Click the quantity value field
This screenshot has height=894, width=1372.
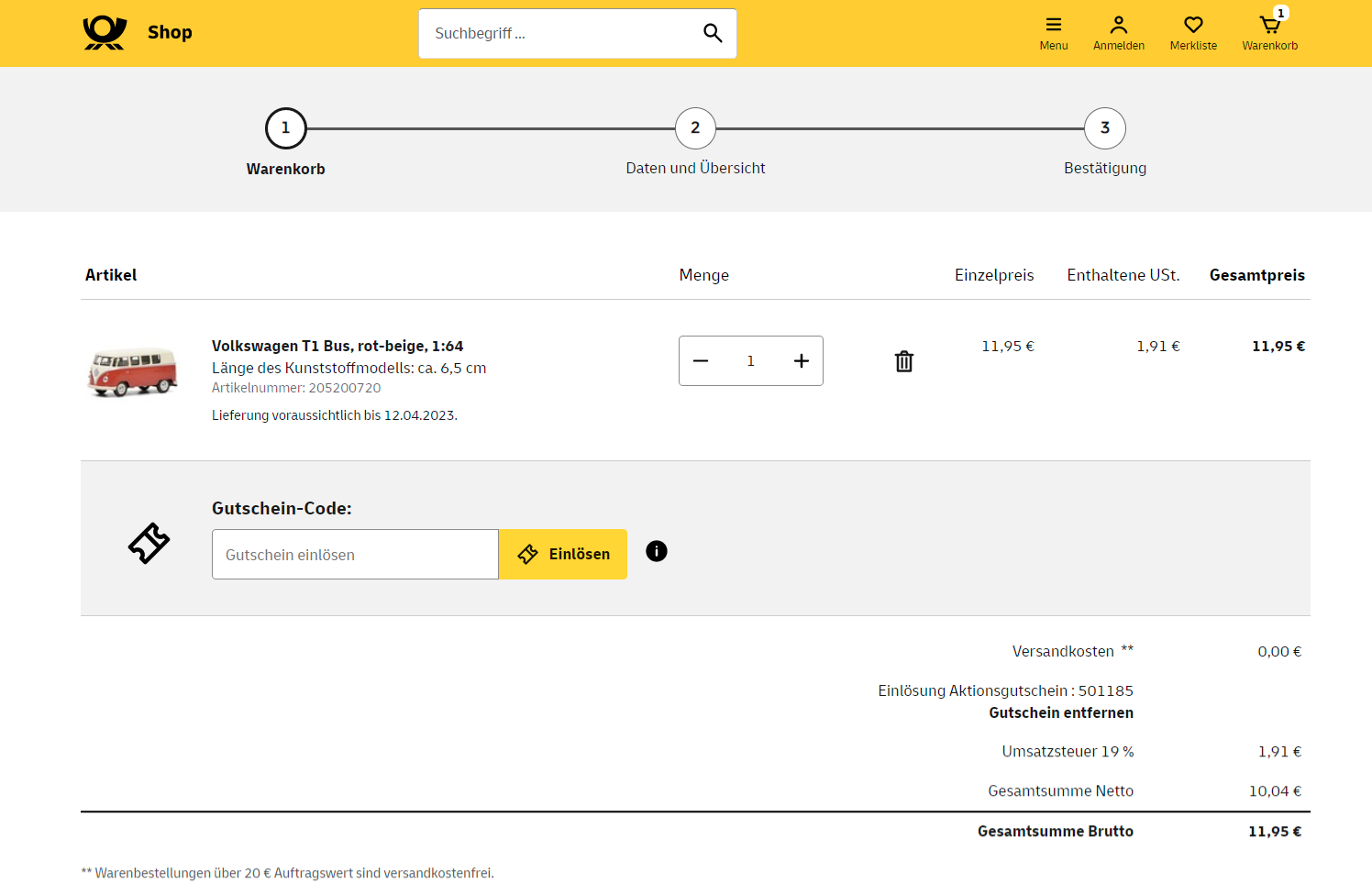750,361
